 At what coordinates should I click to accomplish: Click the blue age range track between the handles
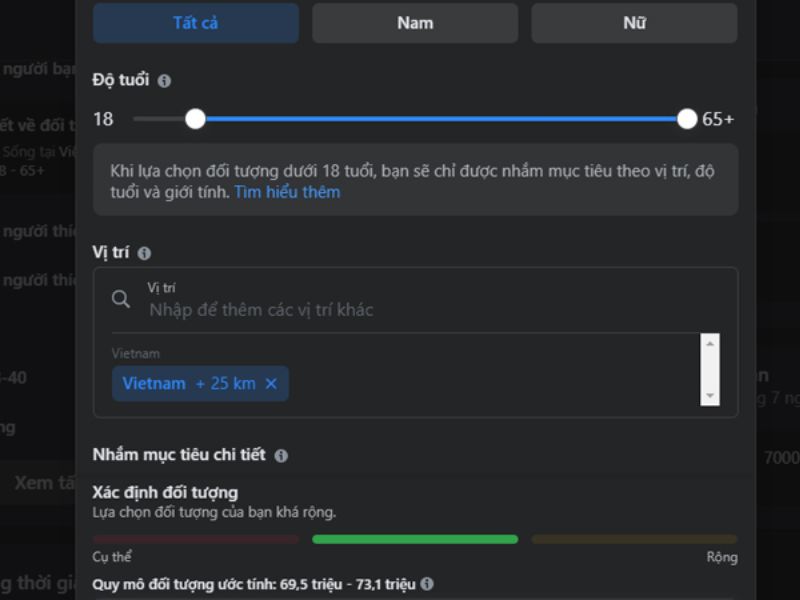pos(440,119)
